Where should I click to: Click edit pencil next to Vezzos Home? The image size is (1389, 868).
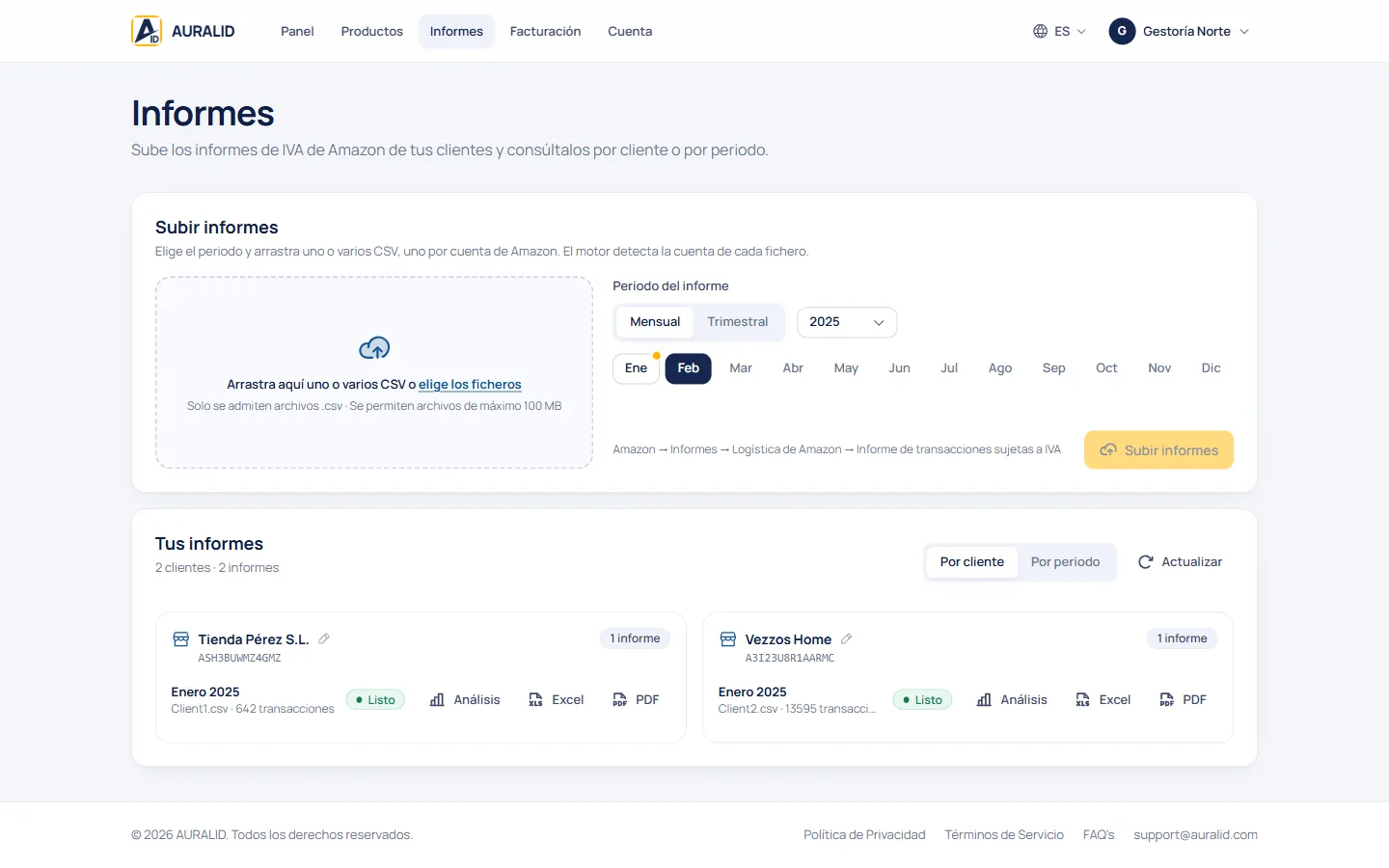[846, 638]
